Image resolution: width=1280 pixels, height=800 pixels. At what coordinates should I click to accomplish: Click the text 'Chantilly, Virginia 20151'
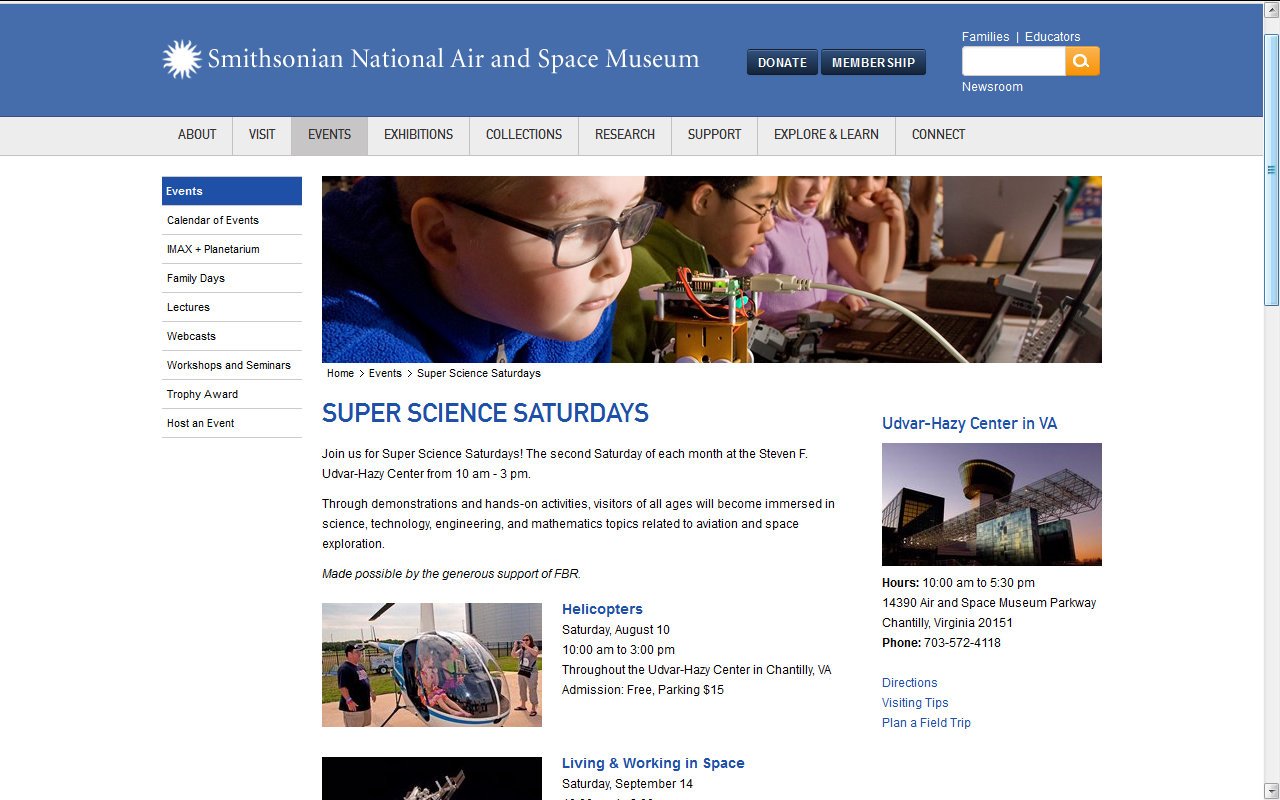[947, 623]
